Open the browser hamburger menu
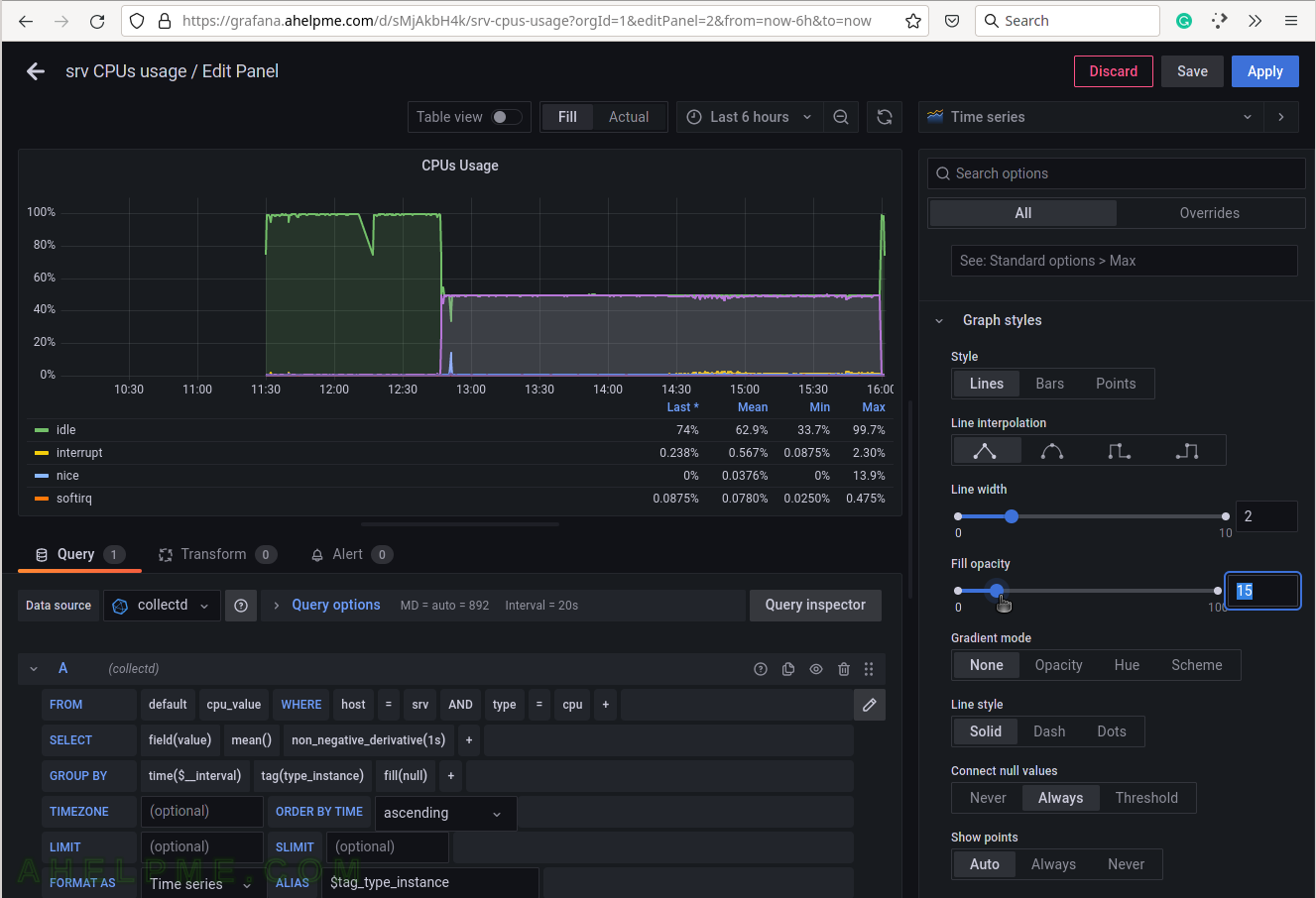The image size is (1316, 898). click(1290, 21)
